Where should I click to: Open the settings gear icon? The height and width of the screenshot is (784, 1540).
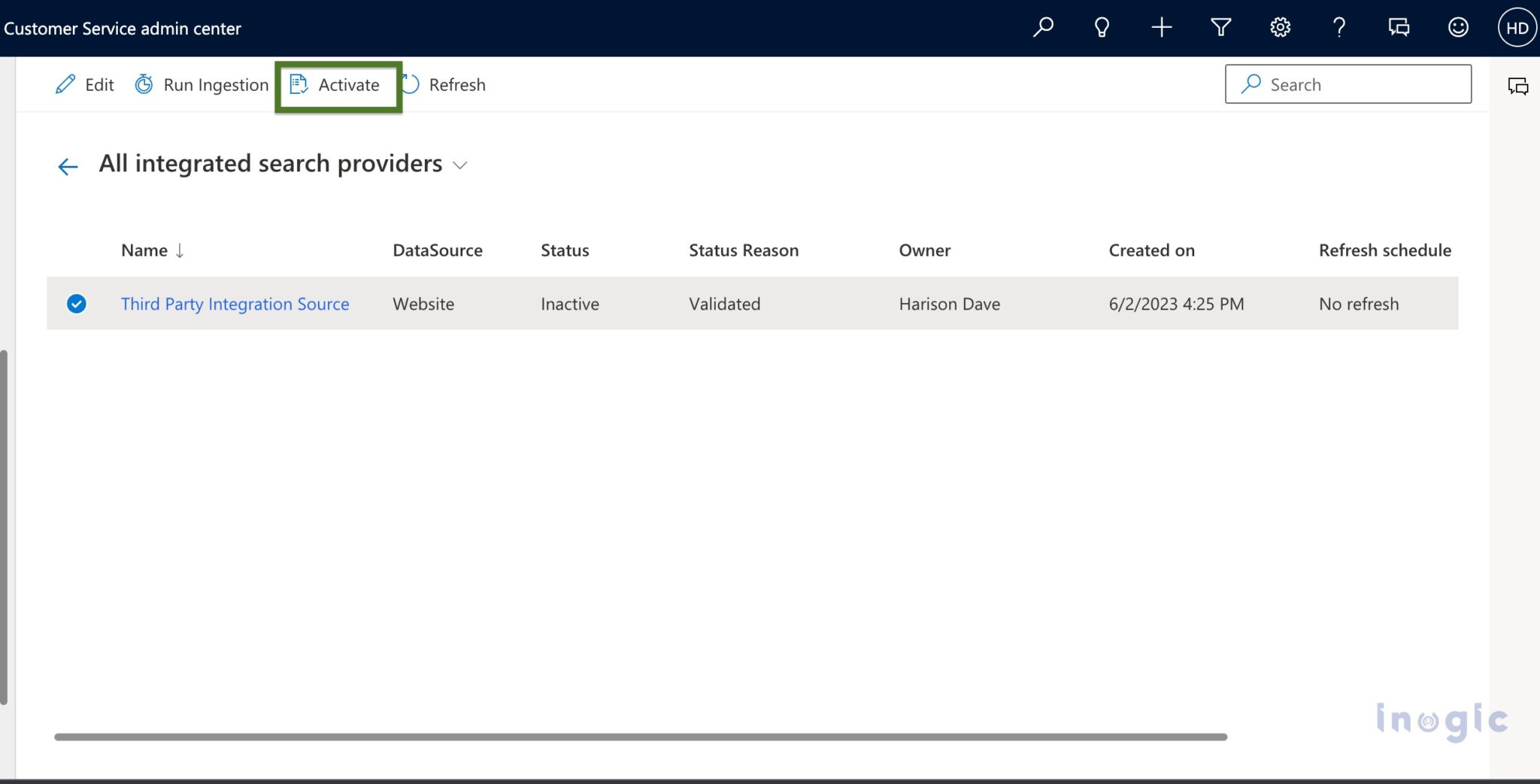tap(1279, 27)
